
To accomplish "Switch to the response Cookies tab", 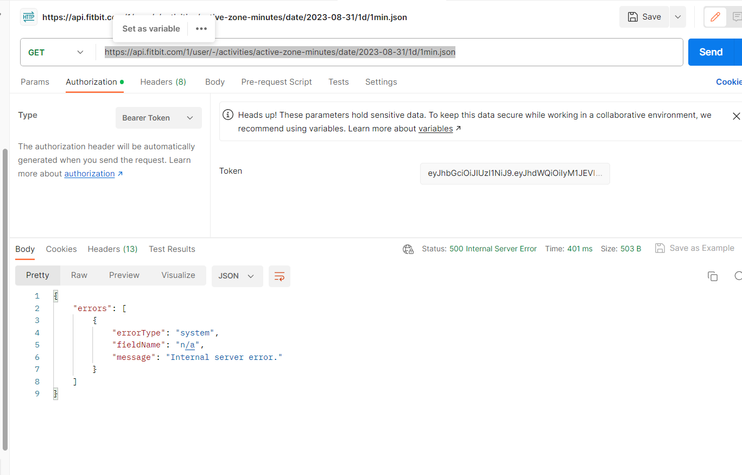I will pyautogui.click(x=61, y=249).
